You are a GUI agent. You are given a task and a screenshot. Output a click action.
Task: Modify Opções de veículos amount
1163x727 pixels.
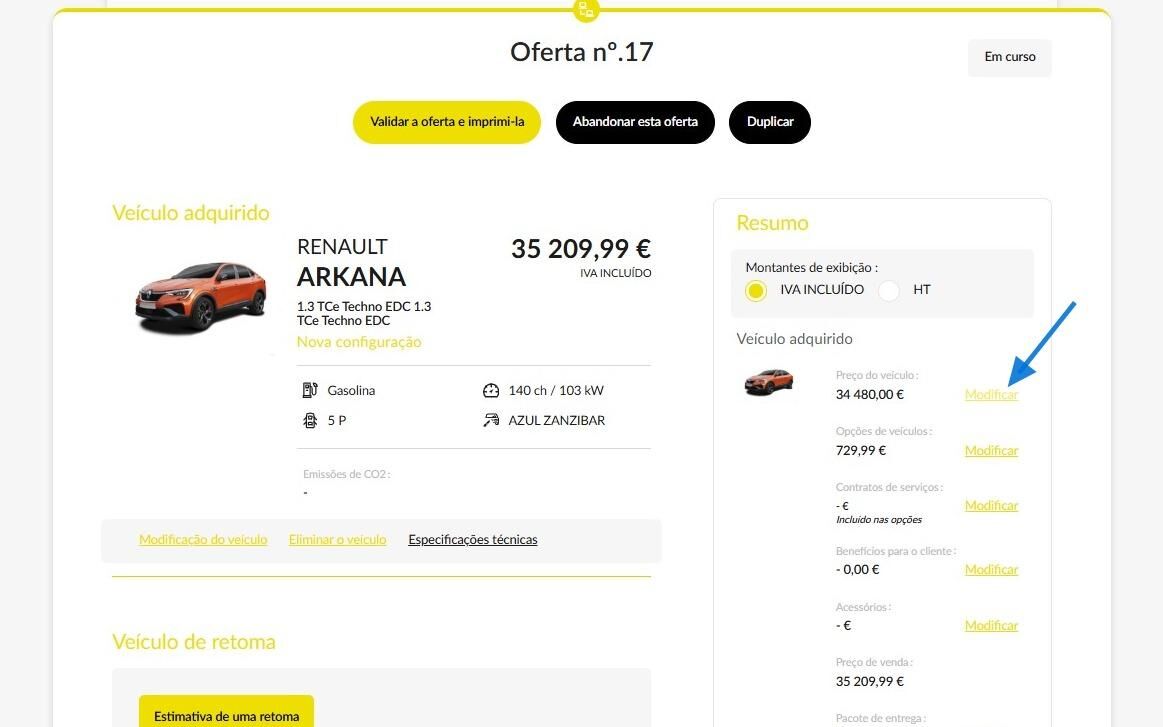click(x=991, y=450)
